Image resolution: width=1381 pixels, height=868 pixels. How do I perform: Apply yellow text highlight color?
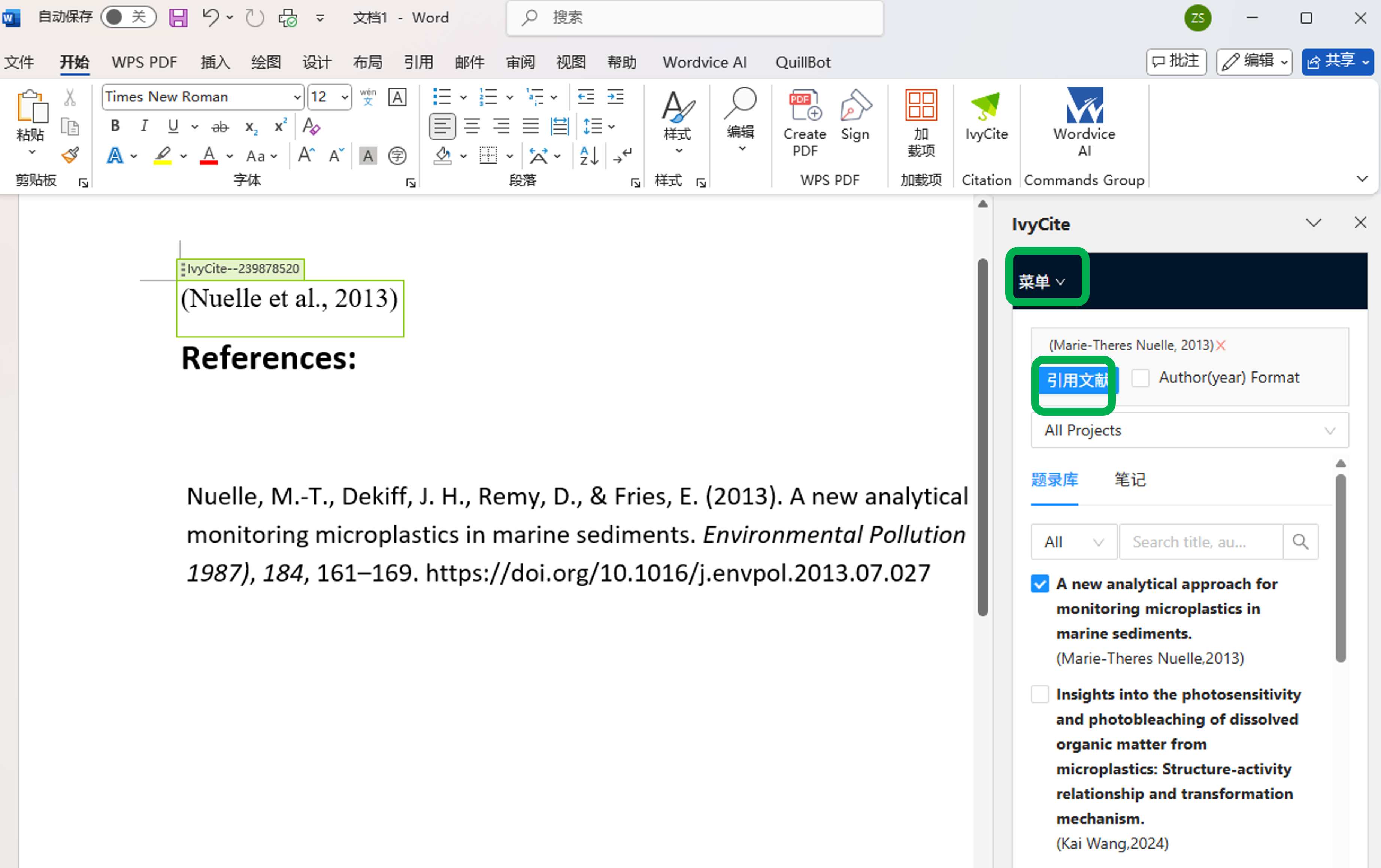coord(162,155)
